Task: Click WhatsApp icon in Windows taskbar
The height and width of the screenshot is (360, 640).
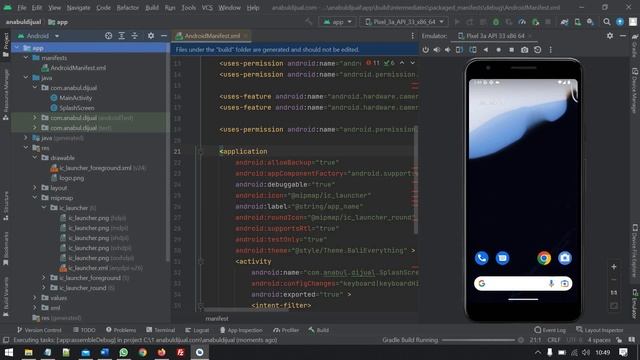Action: tap(123, 352)
